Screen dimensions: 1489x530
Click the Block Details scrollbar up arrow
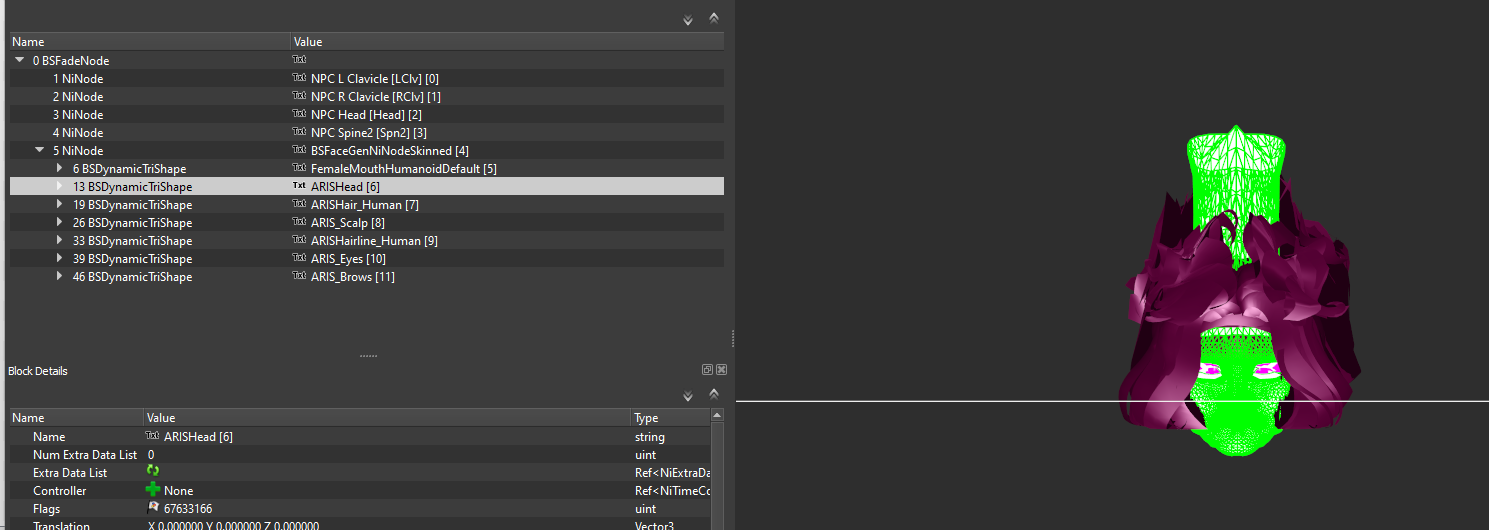click(x=717, y=416)
